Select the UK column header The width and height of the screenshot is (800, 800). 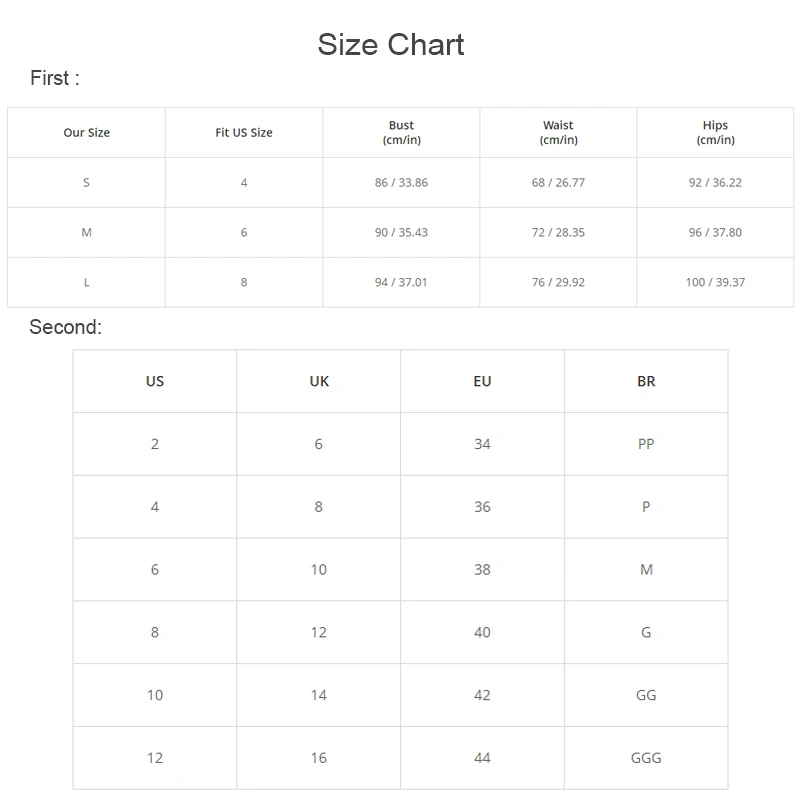(319, 381)
